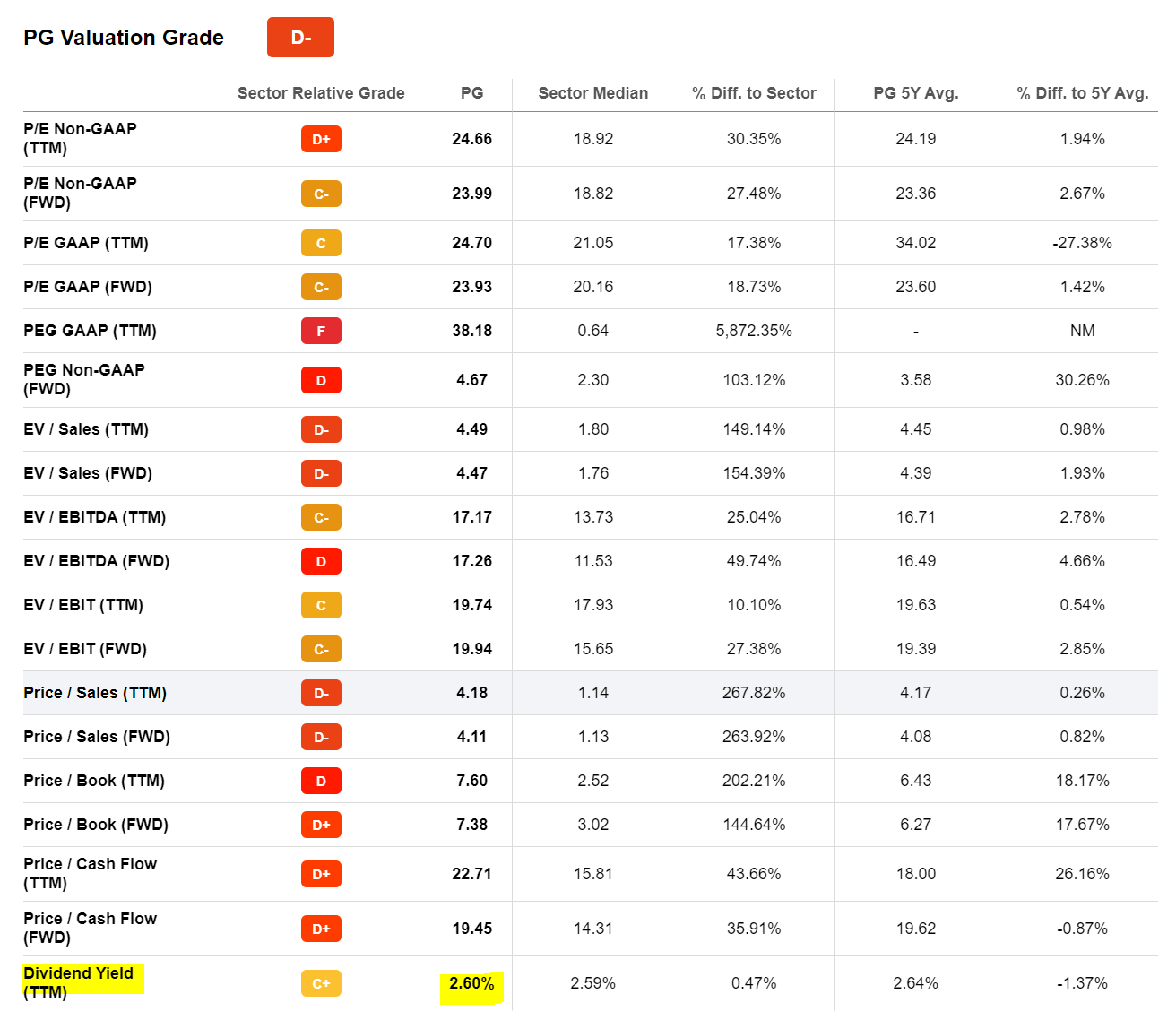Screen dimensions: 1176x1020
Task: Select the 38.18 PEG GAAP value
Action: [471, 331]
